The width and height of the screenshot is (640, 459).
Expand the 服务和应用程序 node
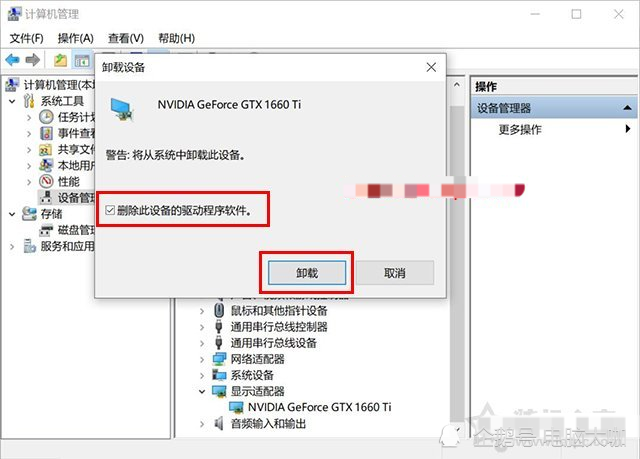(x=12, y=246)
